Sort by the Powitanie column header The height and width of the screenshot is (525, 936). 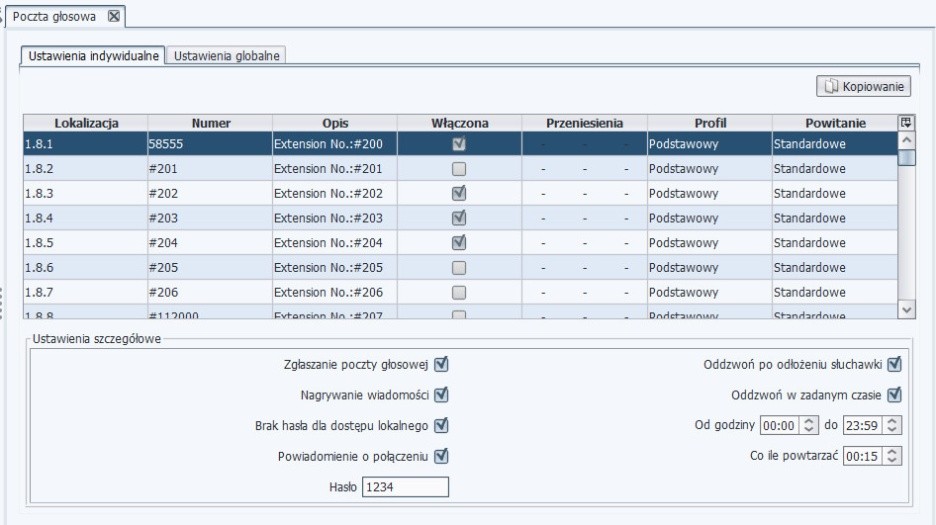pyautogui.click(x=835, y=123)
